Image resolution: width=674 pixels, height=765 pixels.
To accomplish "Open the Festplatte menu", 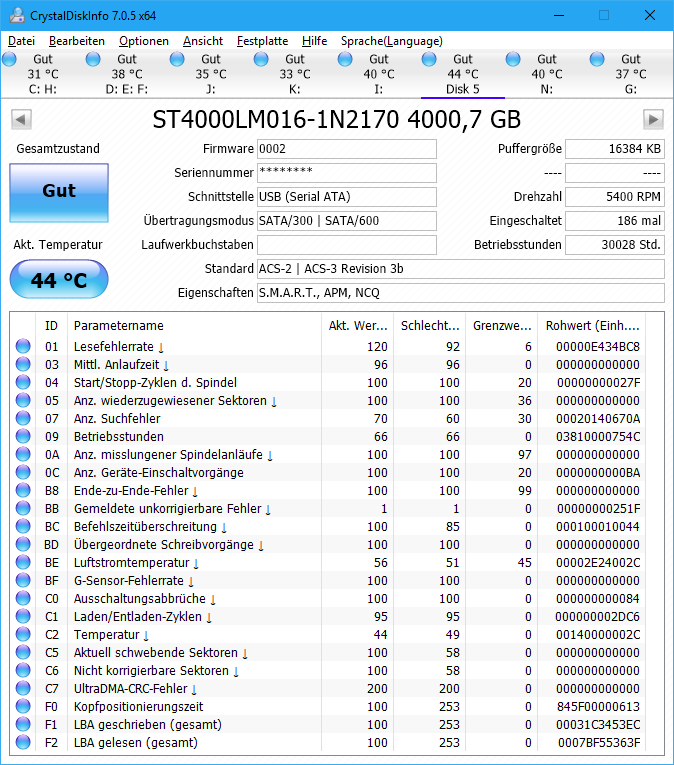I will pyautogui.click(x=262, y=41).
